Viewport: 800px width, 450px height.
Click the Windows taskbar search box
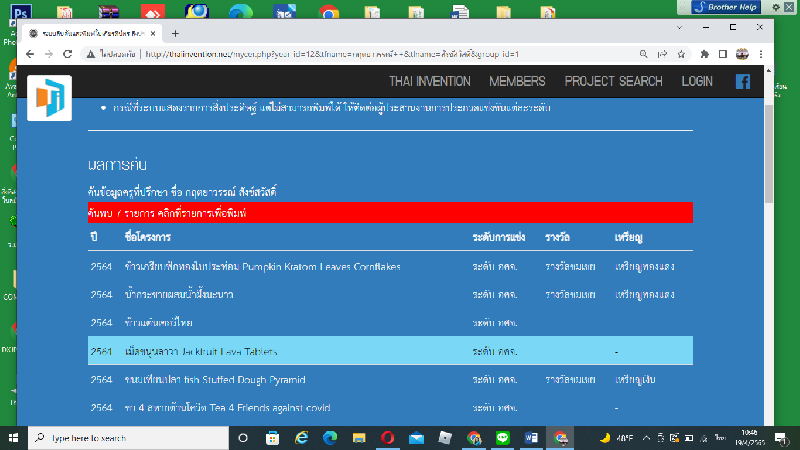pyautogui.click(x=125, y=438)
